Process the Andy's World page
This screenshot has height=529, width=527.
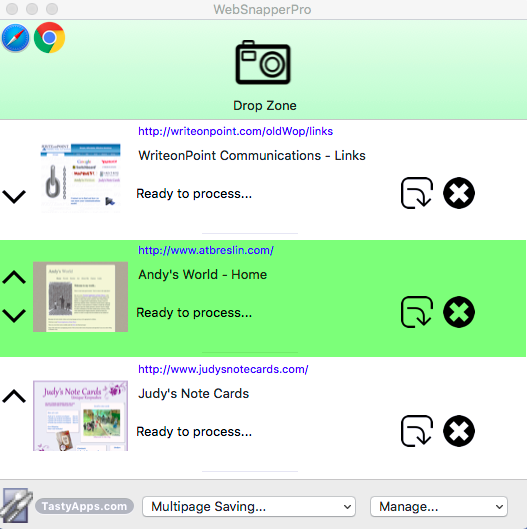click(x=417, y=312)
